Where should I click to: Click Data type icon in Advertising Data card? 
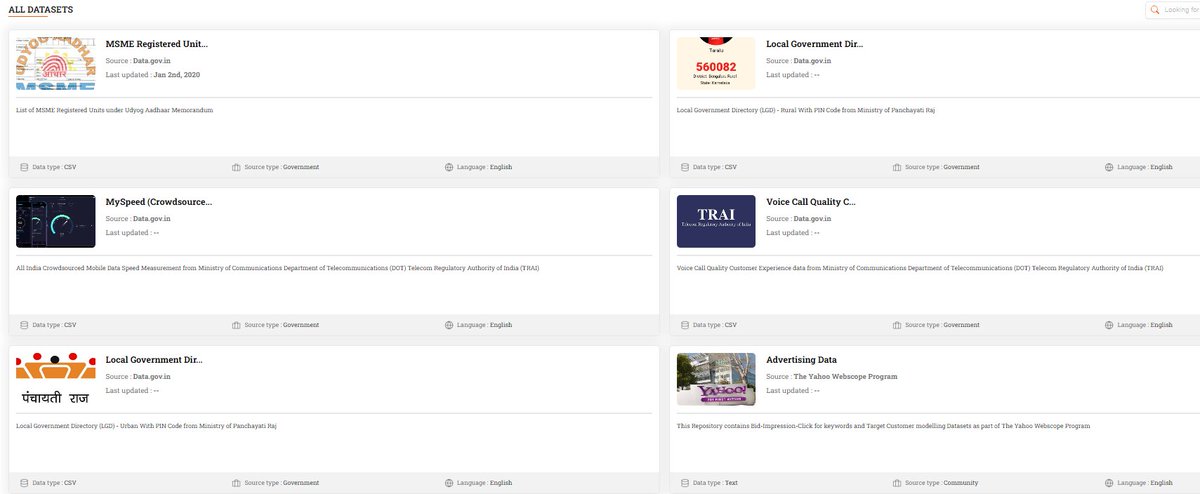tap(685, 483)
